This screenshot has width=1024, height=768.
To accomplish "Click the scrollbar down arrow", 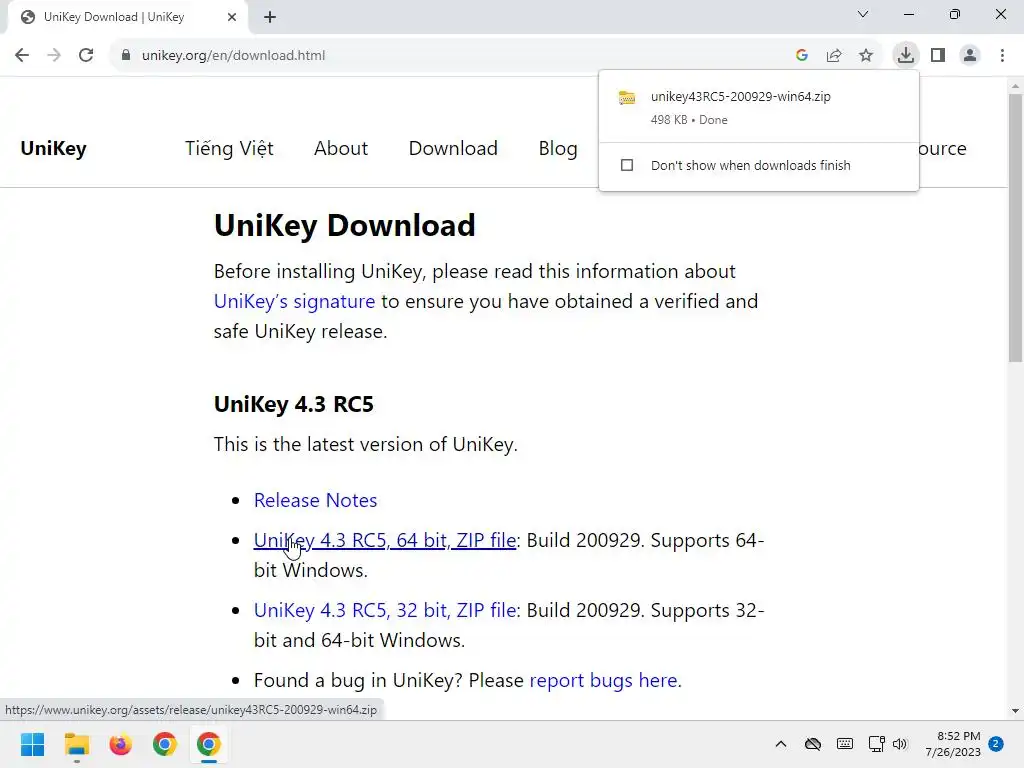I will click(x=1015, y=711).
